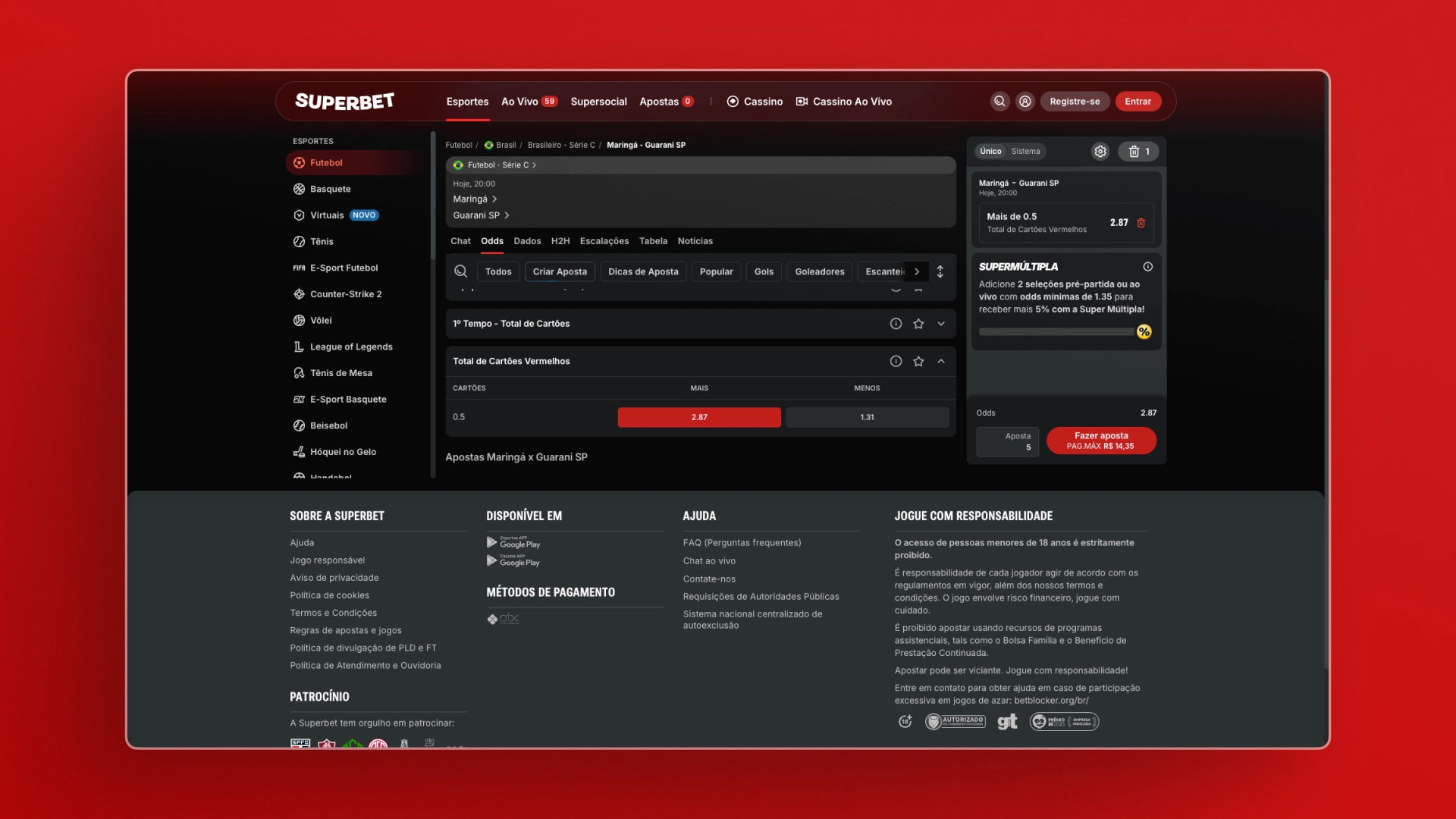Image resolution: width=1456 pixels, height=819 pixels.
Task: Click the Entrar login button
Action: pos(1137,101)
